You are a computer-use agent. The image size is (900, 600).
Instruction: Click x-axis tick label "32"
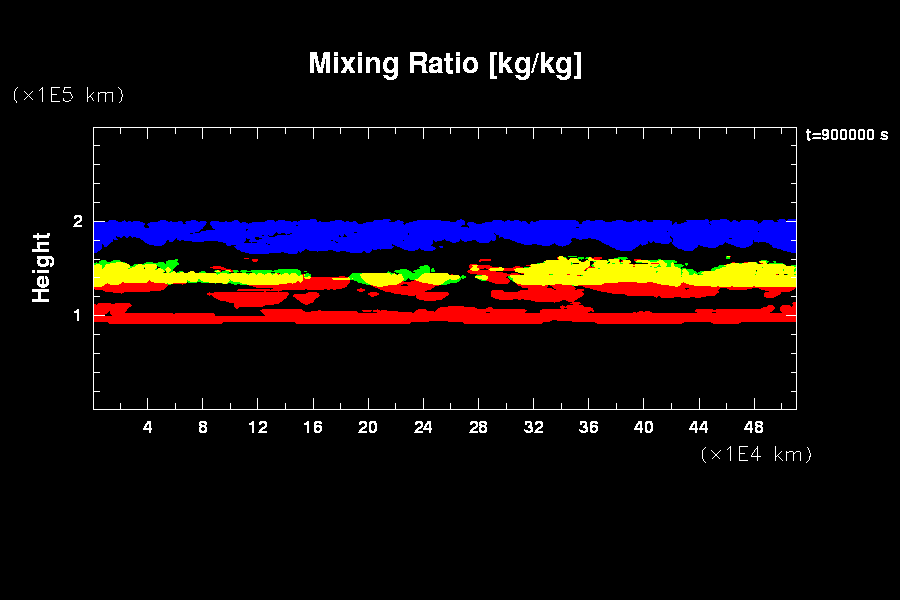(x=533, y=427)
